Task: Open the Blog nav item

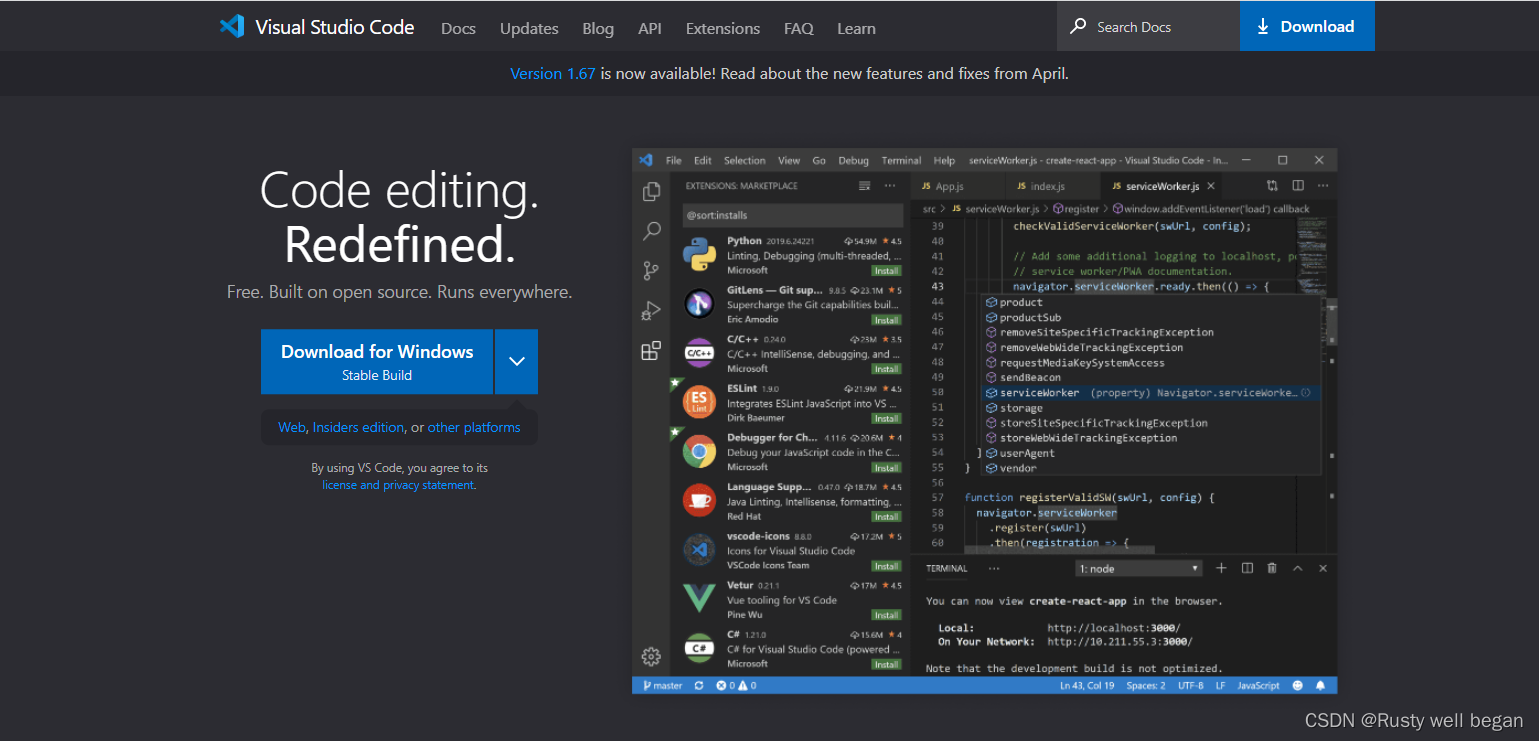Action: pyautogui.click(x=598, y=28)
